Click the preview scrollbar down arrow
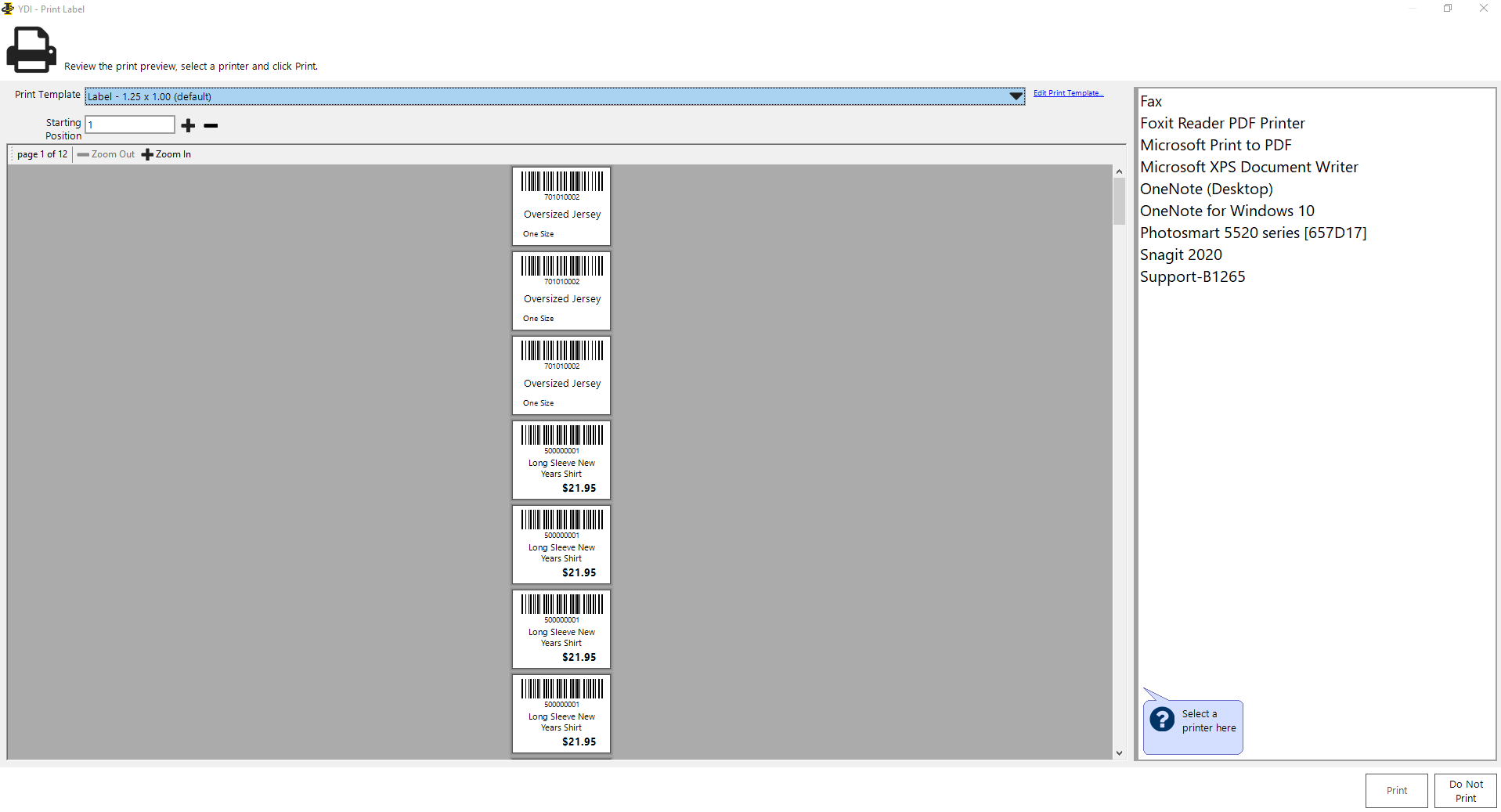The width and height of the screenshot is (1501, 812). click(1119, 752)
